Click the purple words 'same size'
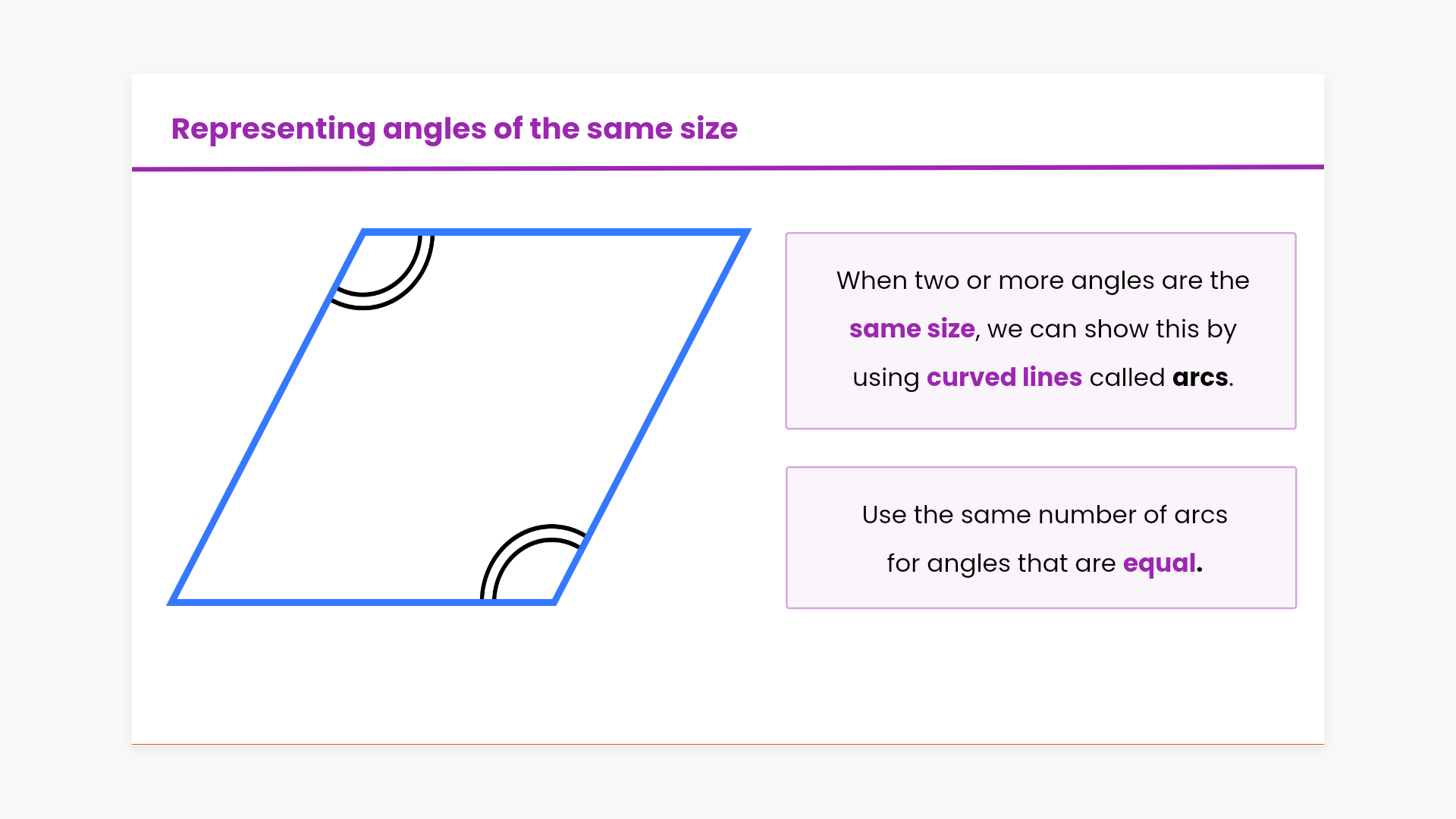The height and width of the screenshot is (819, 1456). (x=912, y=329)
